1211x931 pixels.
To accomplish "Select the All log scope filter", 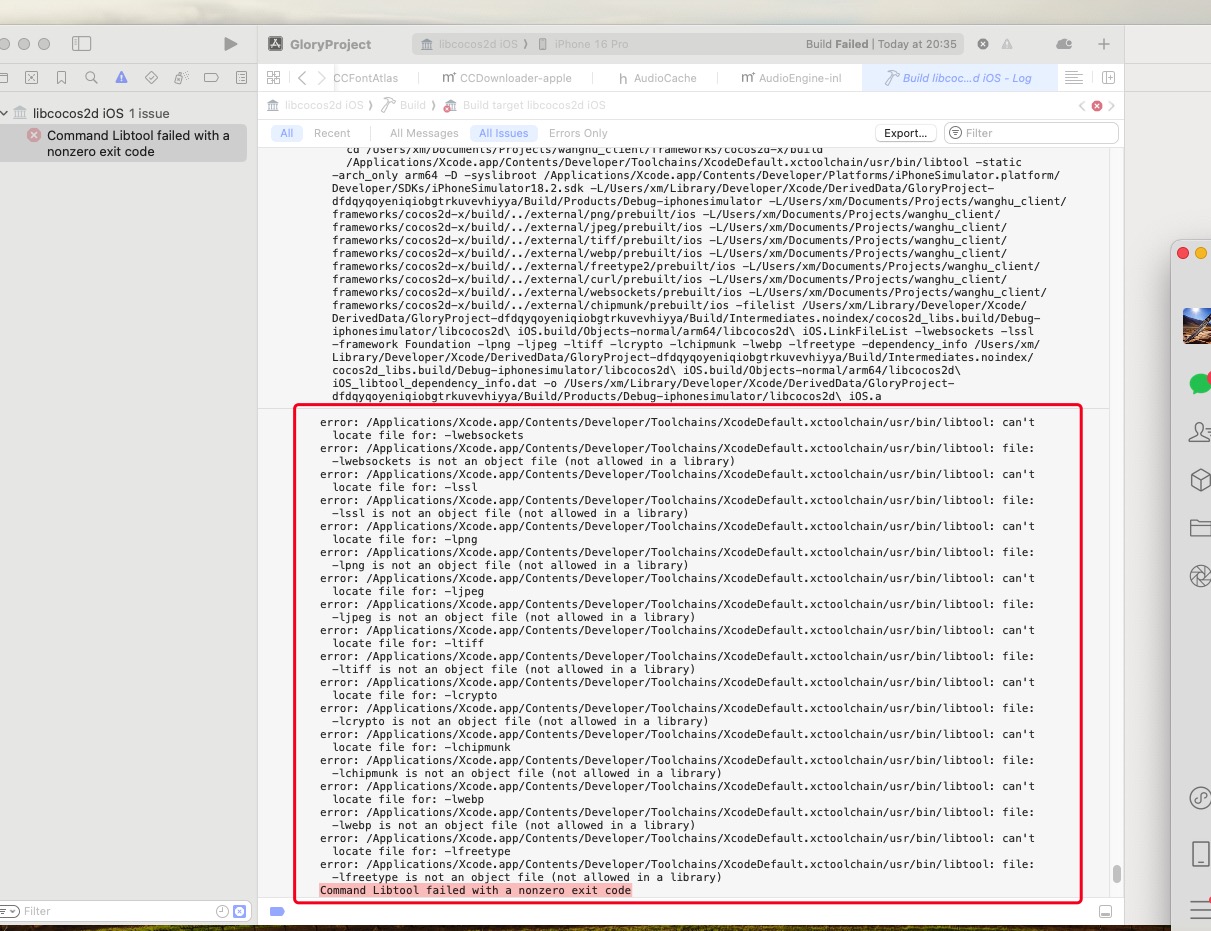I will coord(287,133).
